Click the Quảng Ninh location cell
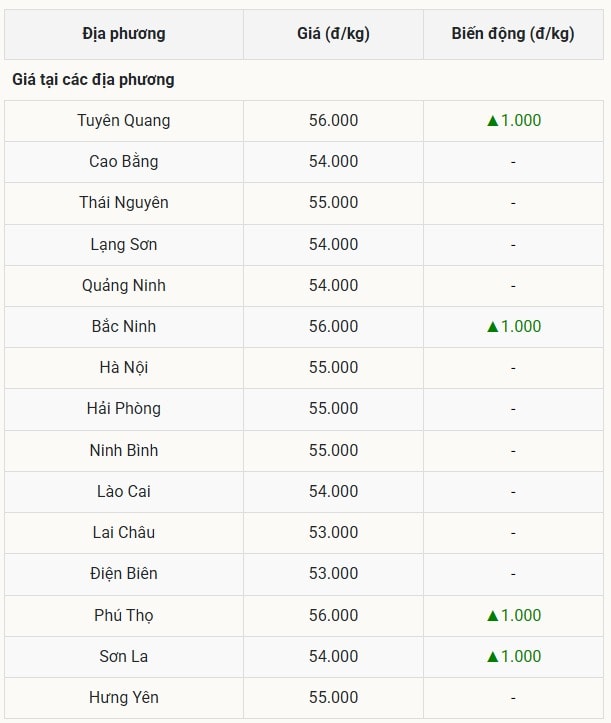 124,285
